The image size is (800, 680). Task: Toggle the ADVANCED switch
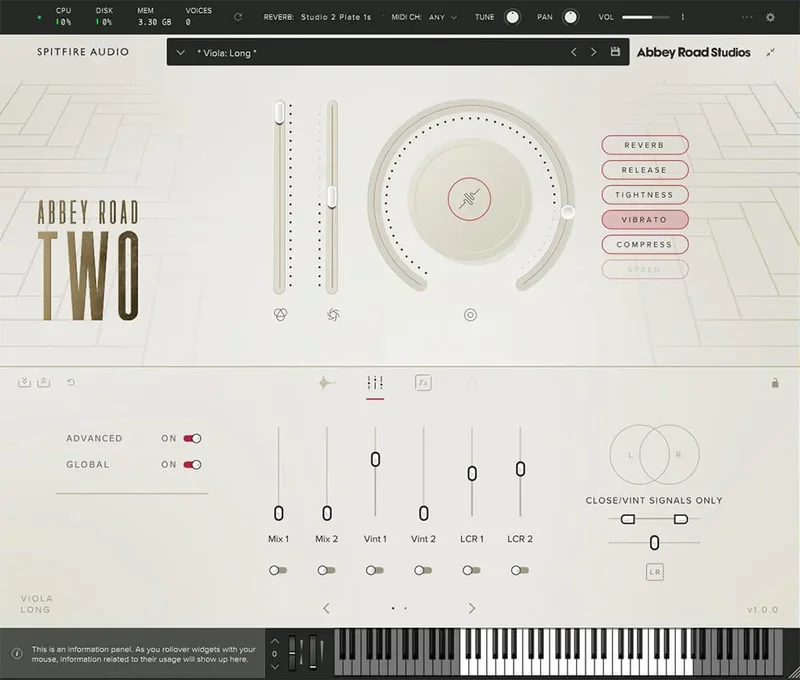pyautogui.click(x=192, y=438)
